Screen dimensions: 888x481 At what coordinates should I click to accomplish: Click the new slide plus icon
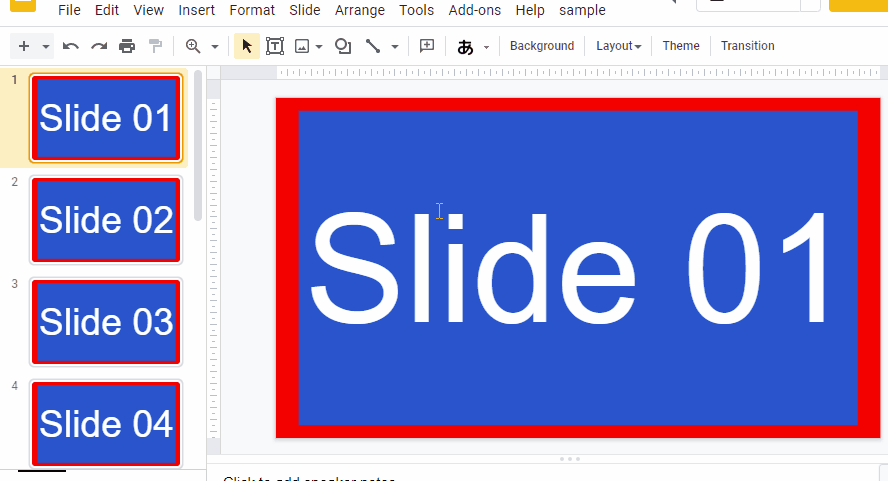tap(24, 46)
